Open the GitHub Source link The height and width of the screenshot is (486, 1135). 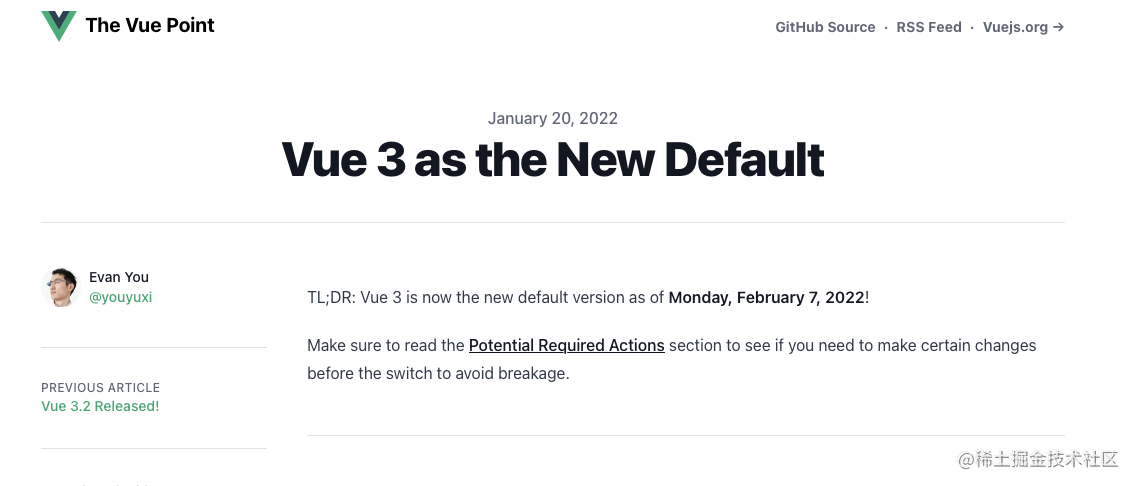pyautogui.click(x=825, y=28)
